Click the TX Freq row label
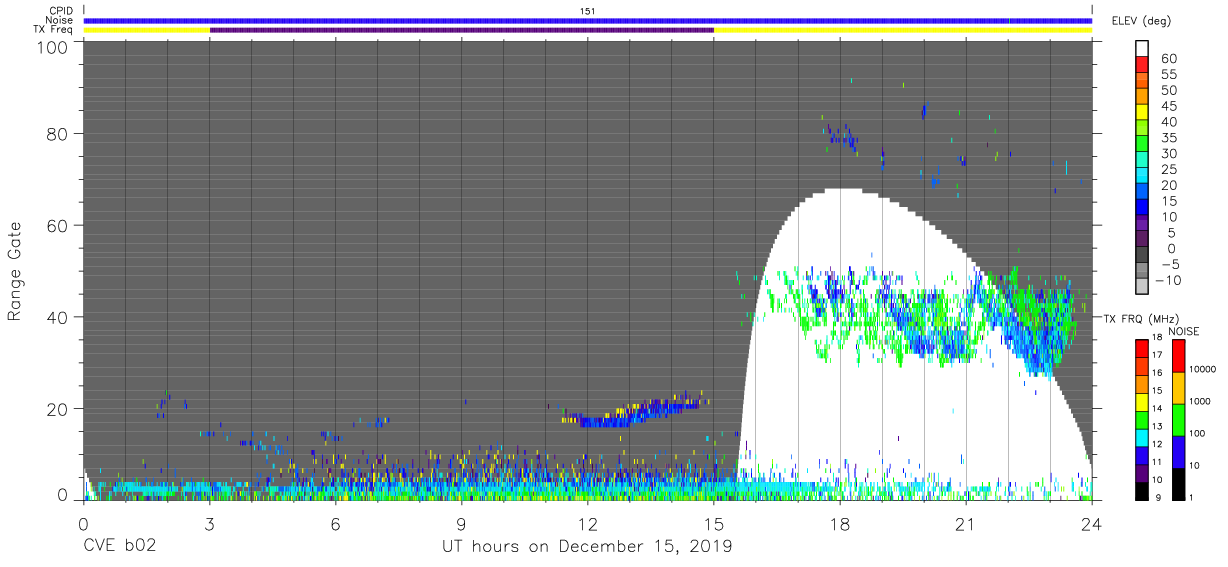Image resolution: width=1228 pixels, height=567 pixels. (x=54, y=30)
